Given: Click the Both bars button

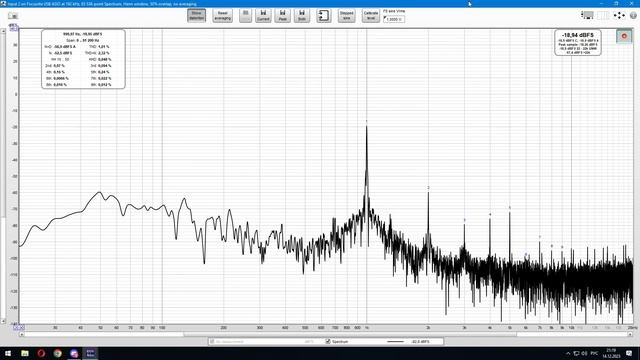Looking at the screenshot, I should [302, 16].
